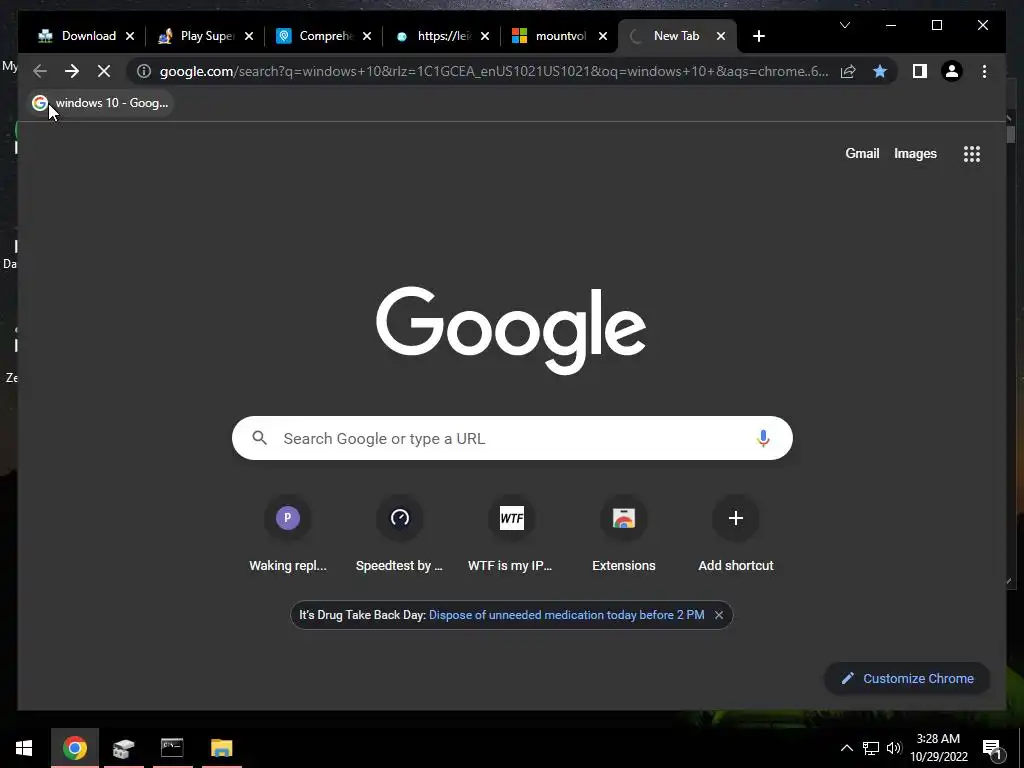Open File Explorer from taskbar
The height and width of the screenshot is (768, 1024).
(x=222, y=748)
